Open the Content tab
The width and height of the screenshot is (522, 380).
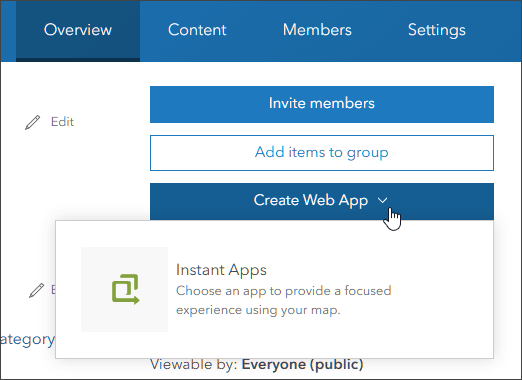[x=197, y=30]
